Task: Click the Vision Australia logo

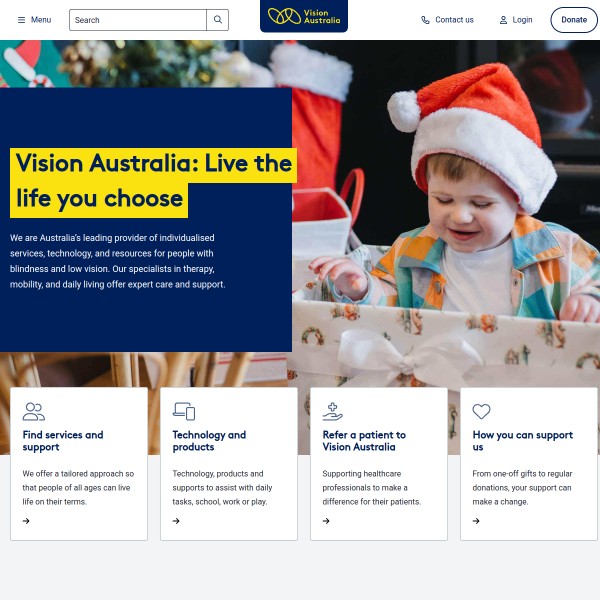Action: [x=304, y=16]
